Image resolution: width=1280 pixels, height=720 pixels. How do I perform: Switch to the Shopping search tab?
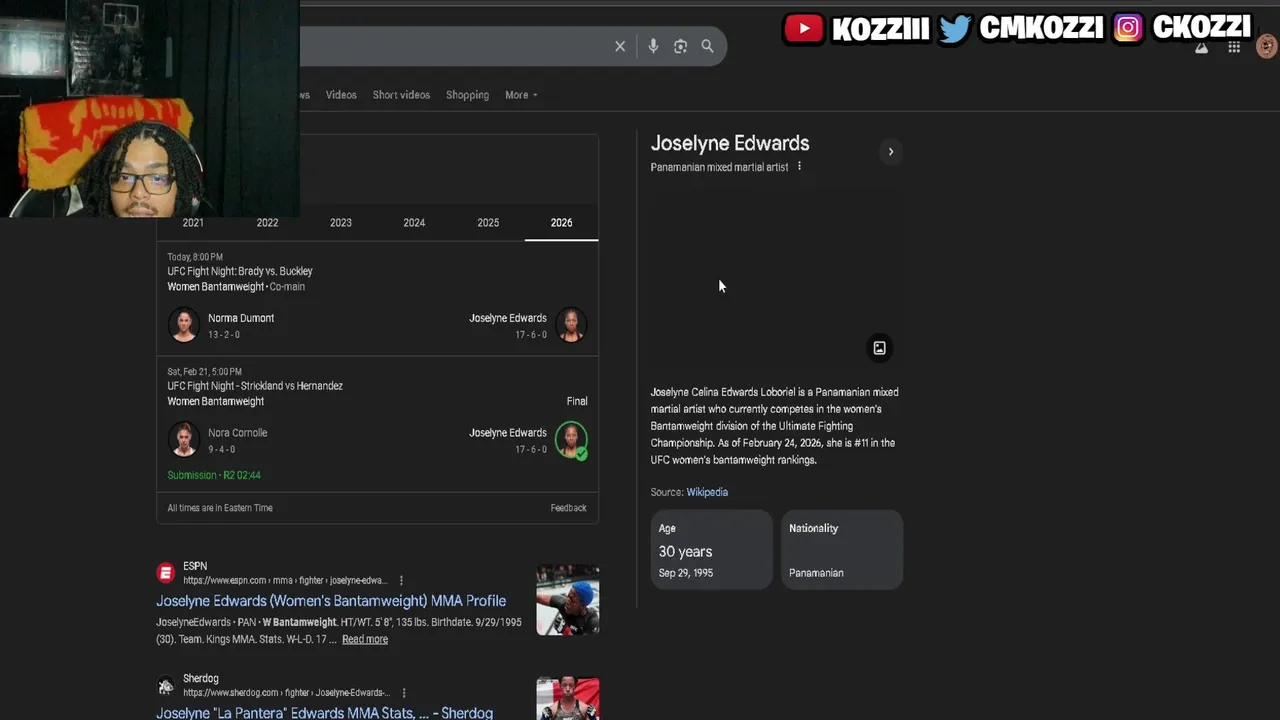467,95
